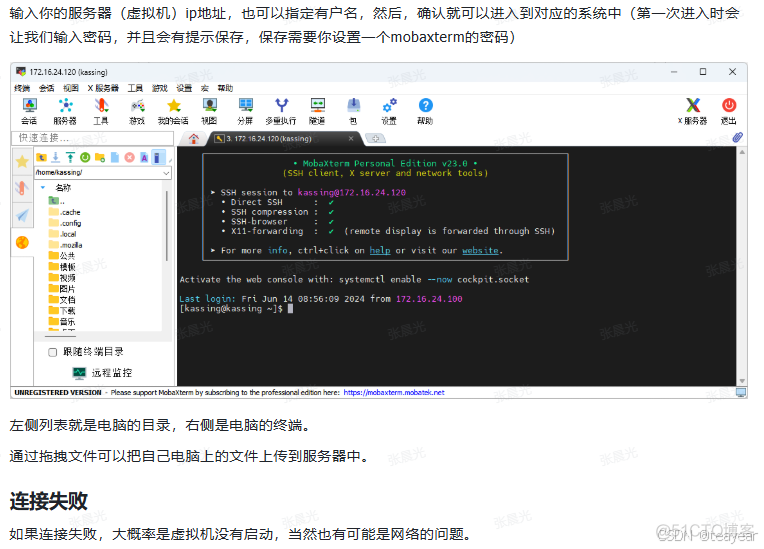The image size is (764, 549).
Task: Expand the /home/kassing/ path dropdown
Action: point(166,172)
